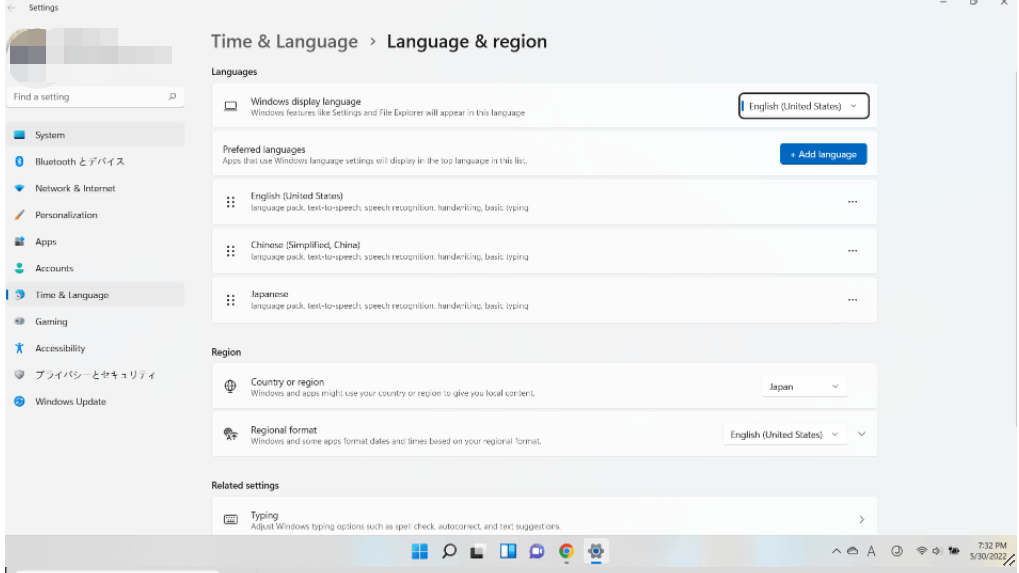Click the Add language button

(x=823, y=154)
